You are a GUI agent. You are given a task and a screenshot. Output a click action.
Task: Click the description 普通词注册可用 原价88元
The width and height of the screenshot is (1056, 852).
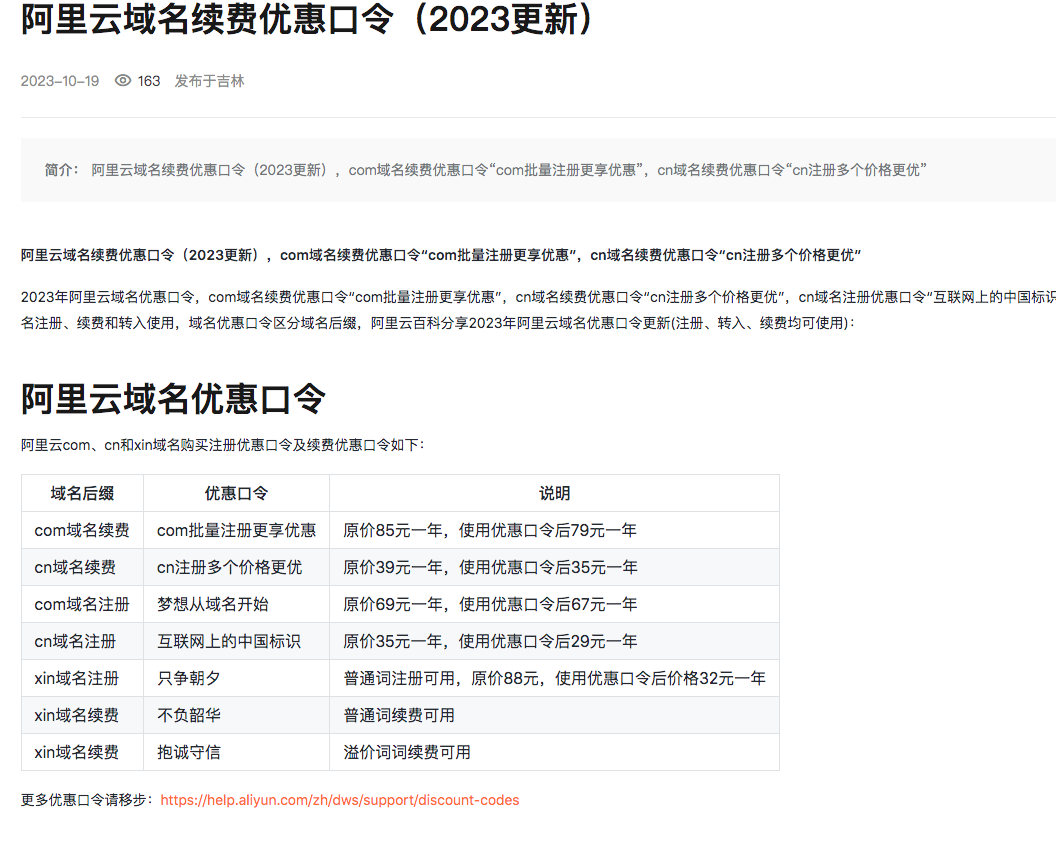tap(554, 678)
